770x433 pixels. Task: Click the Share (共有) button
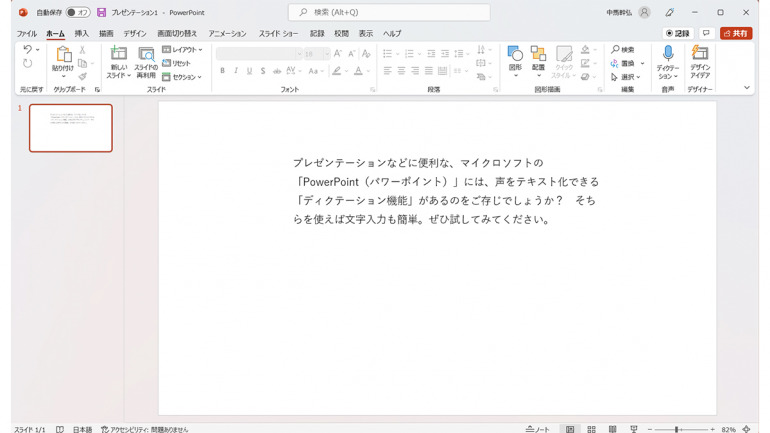(x=736, y=33)
